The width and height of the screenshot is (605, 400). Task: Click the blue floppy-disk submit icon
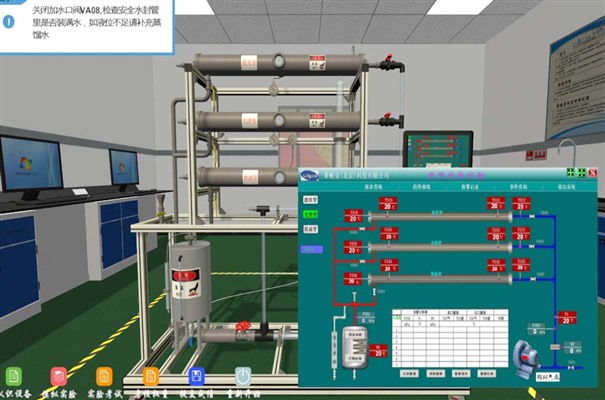coord(196,376)
